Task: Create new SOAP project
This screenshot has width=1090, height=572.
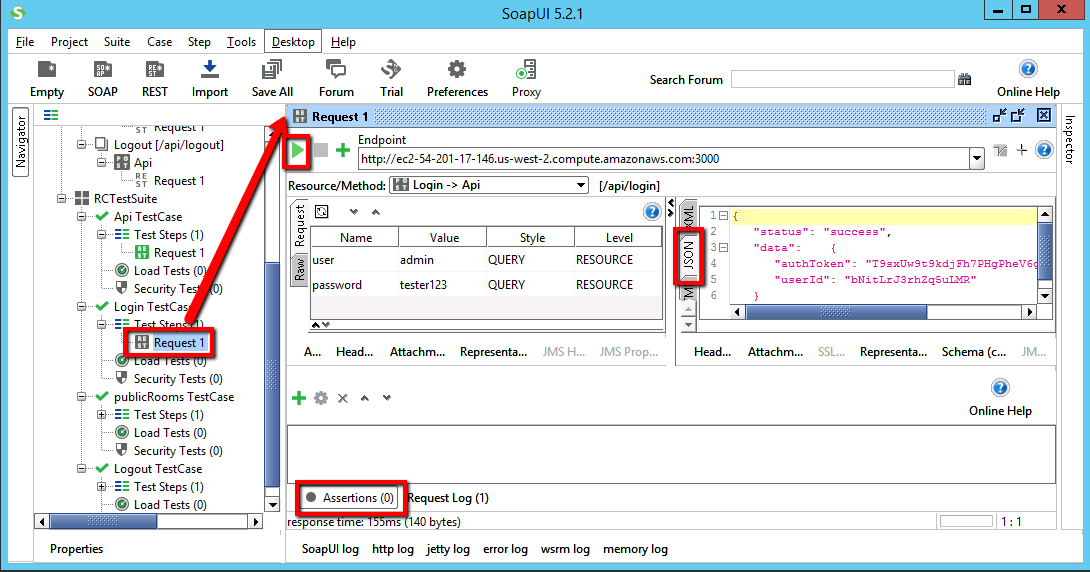Action: tap(103, 79)
